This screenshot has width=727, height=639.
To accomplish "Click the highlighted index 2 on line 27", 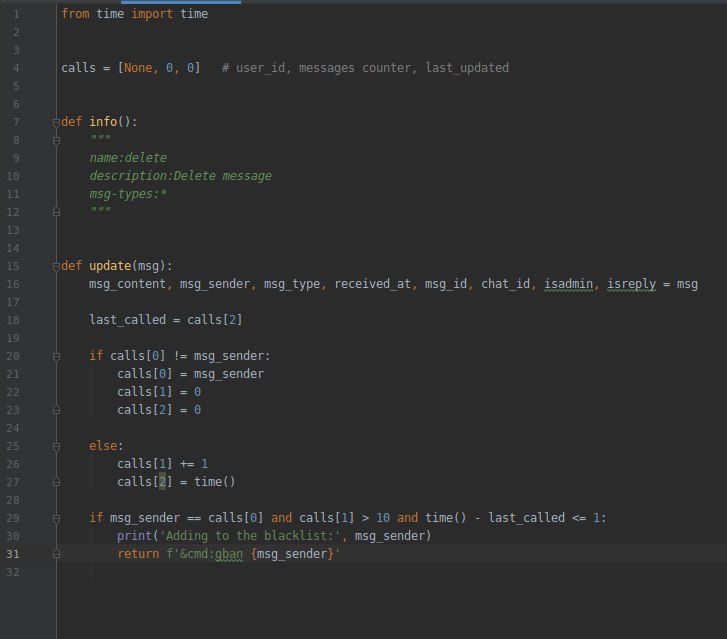I will (162, 482).
